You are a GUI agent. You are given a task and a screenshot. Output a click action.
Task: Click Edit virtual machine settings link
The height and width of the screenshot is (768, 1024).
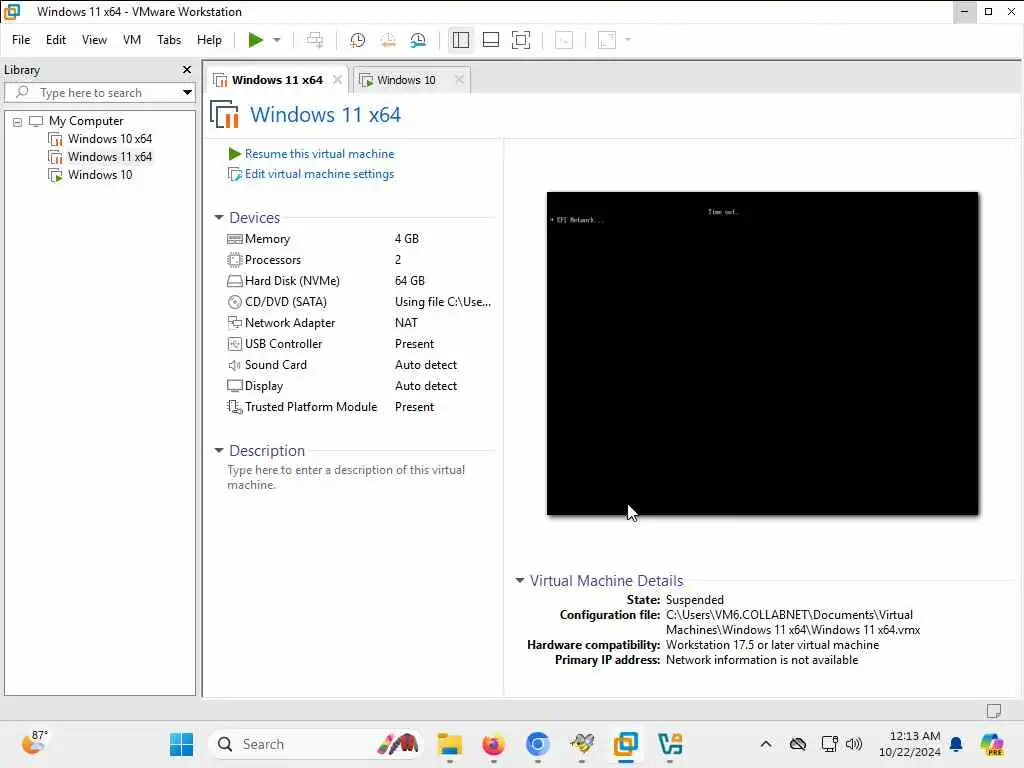tap(319, 174)
